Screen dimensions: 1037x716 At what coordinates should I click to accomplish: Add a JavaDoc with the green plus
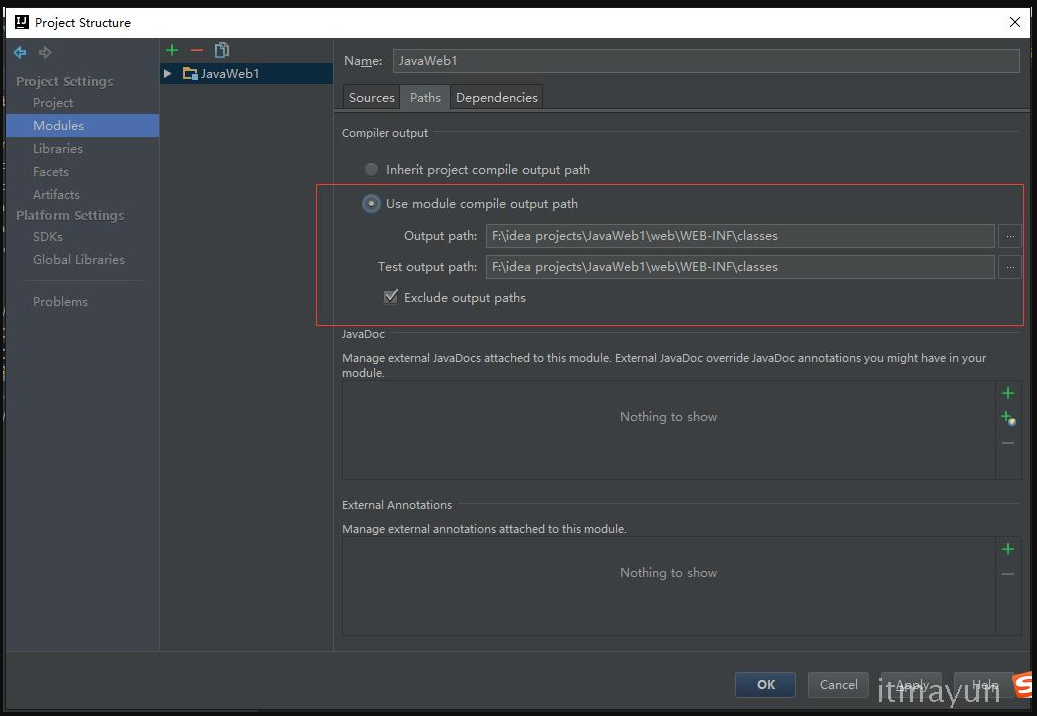click(x=1008, y=393)
